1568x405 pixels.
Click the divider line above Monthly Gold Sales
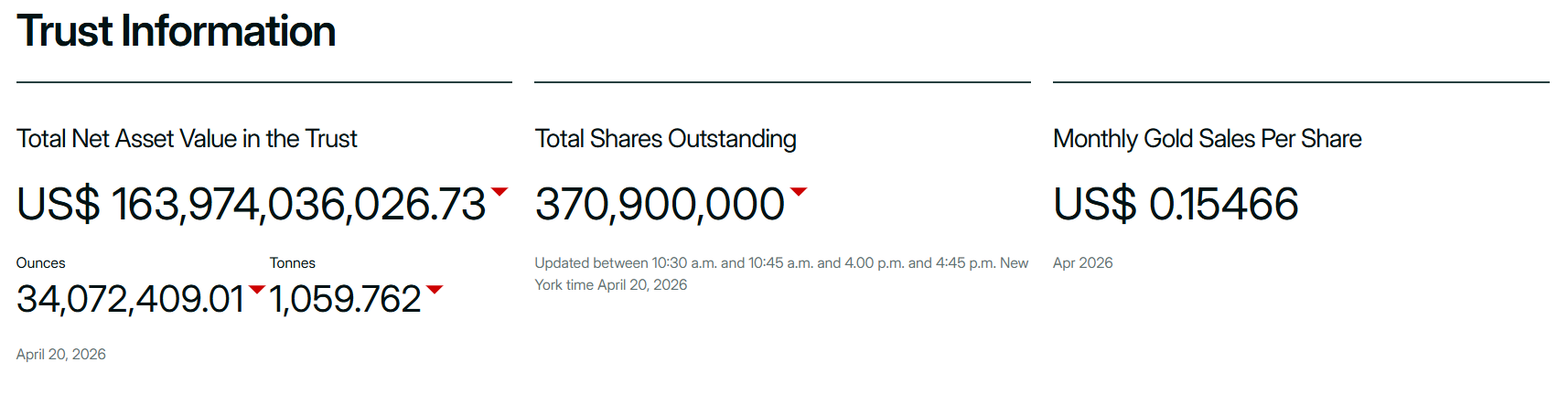[1301, 82]
